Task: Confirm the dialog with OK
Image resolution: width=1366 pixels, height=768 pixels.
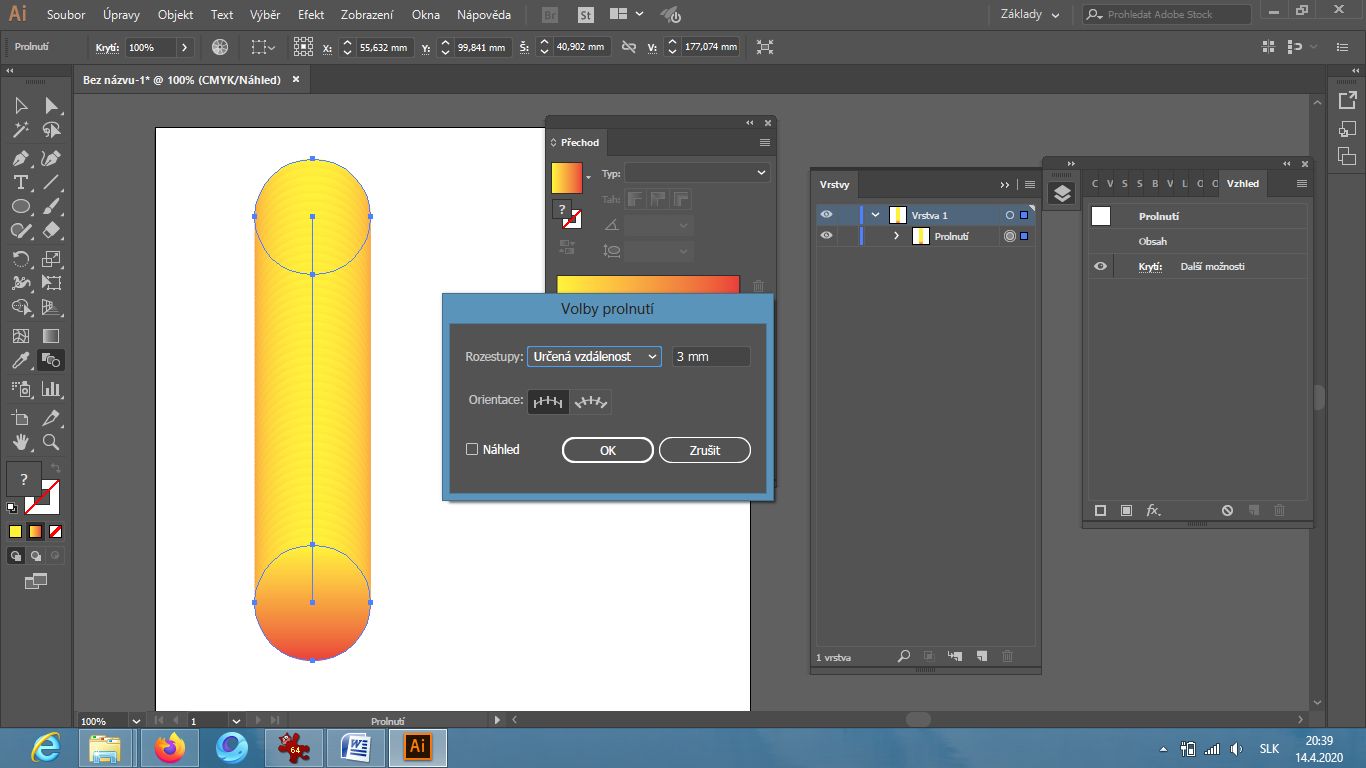Action: pos(607,451)
